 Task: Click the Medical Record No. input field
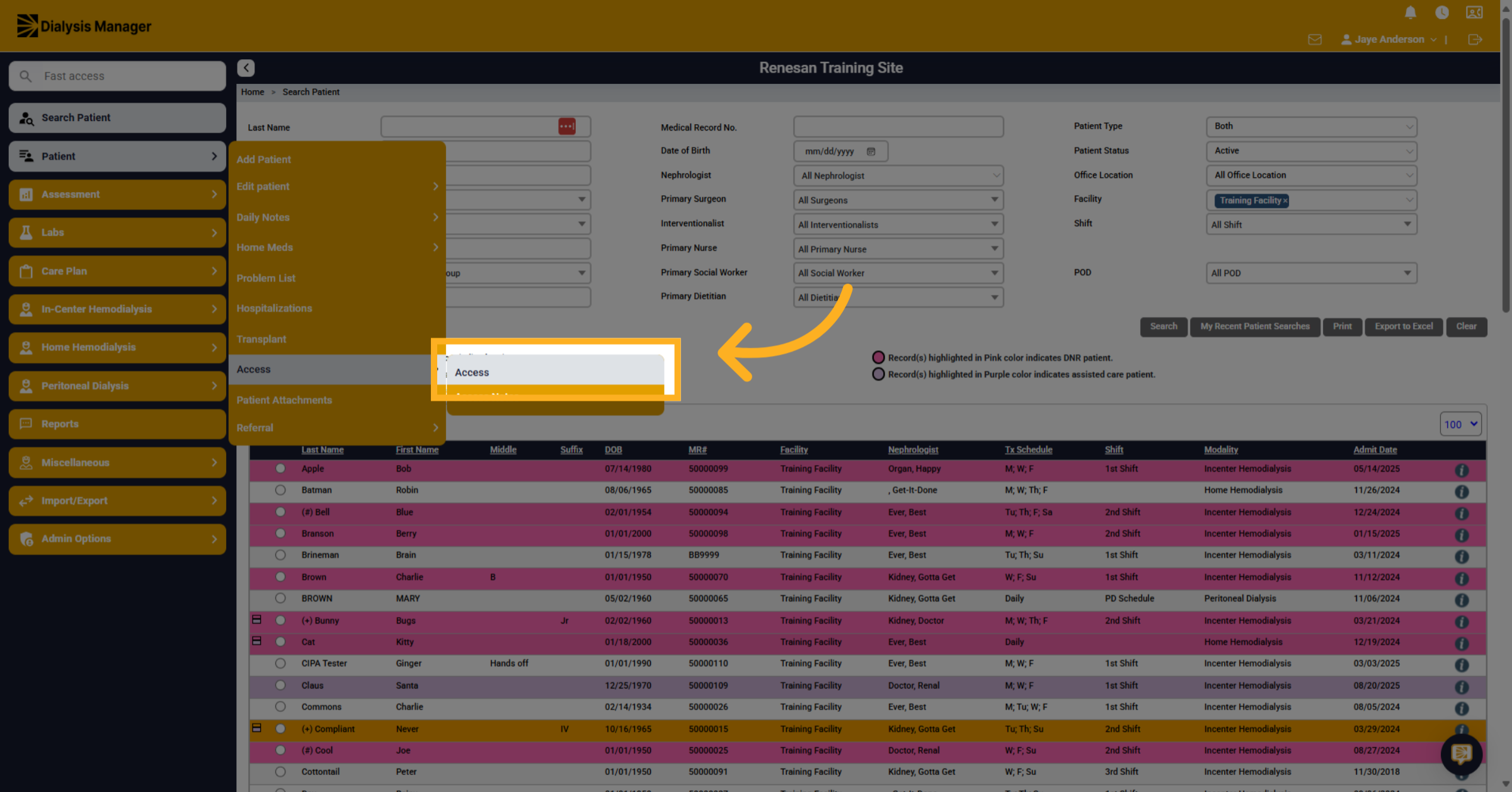pyautogui.click(x=898, y=127)
